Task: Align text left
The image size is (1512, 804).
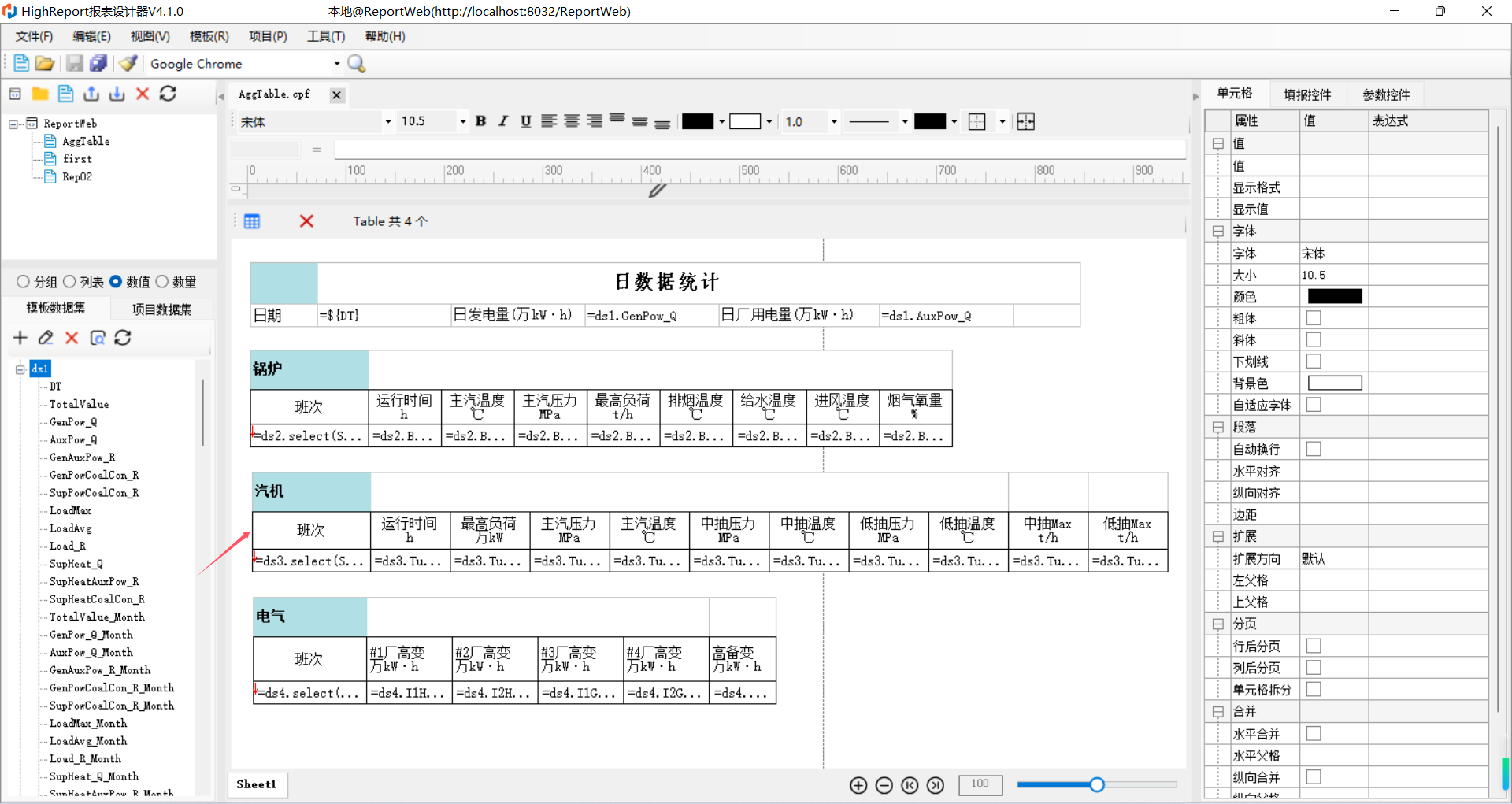Action: pos(549,121)
